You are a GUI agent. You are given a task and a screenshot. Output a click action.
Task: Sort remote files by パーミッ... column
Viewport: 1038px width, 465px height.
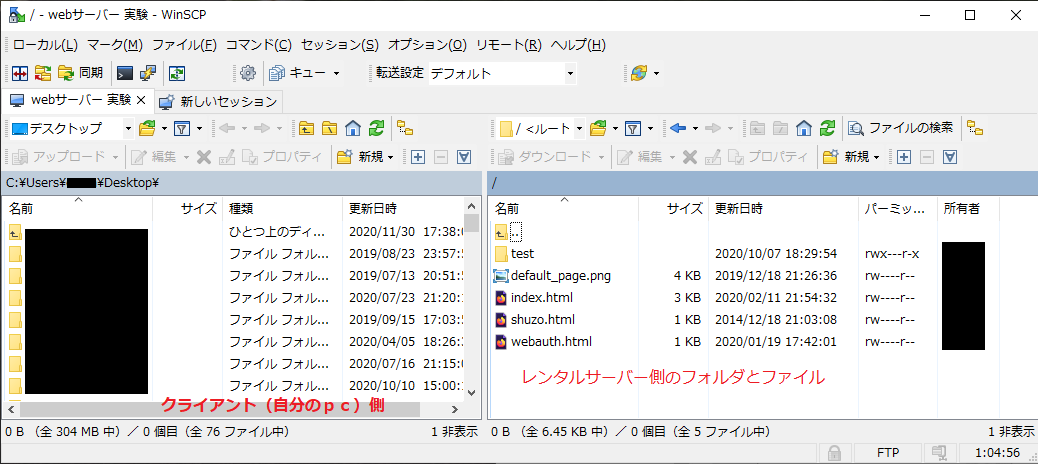pos(897,209)
